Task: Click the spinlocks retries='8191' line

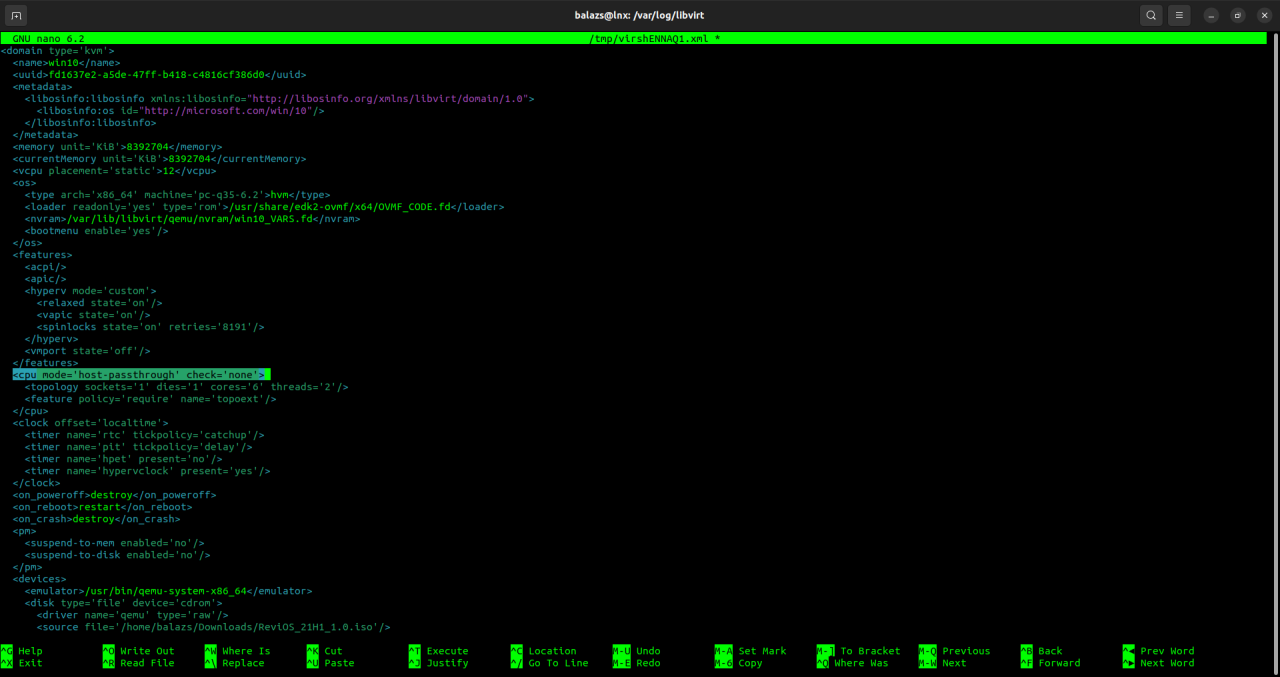Action: click(x=150, y=327)
